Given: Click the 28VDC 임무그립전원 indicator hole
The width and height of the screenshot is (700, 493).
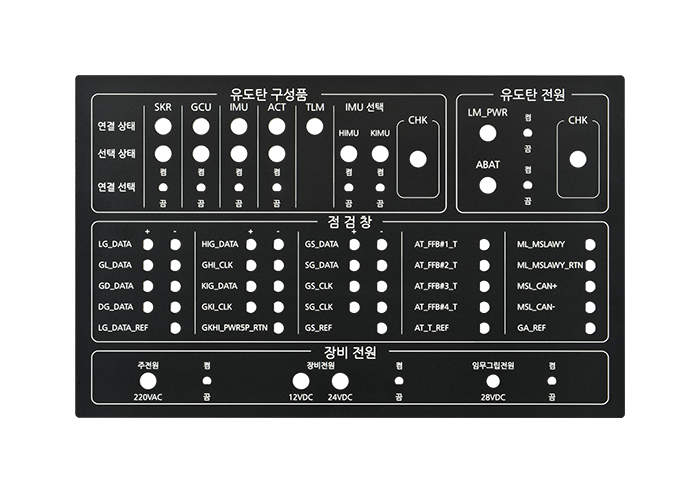Looking at the screenshot, I should coord(493,381).
